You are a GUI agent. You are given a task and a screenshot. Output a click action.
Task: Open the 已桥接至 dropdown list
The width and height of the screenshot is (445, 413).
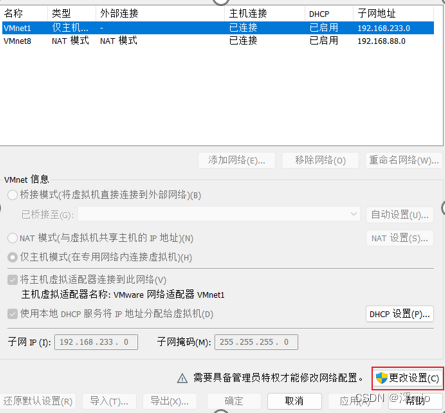(x=219, y=214)
